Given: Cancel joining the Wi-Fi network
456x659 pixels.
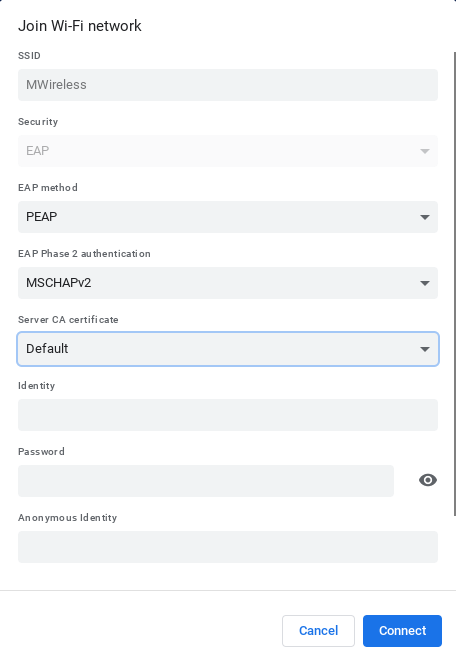Looking at the screenshot, I should pyautogui.click(x=319, y=631).
